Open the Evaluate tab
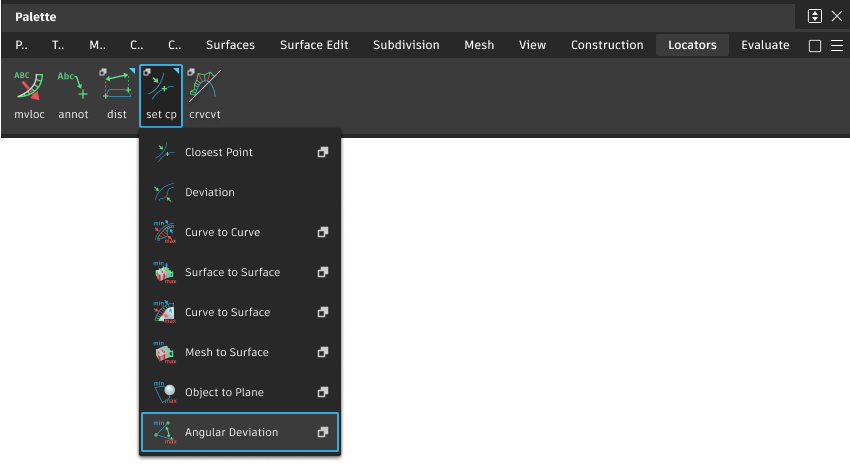Screen dimensions: 850x470 click(x=765, y=45)
